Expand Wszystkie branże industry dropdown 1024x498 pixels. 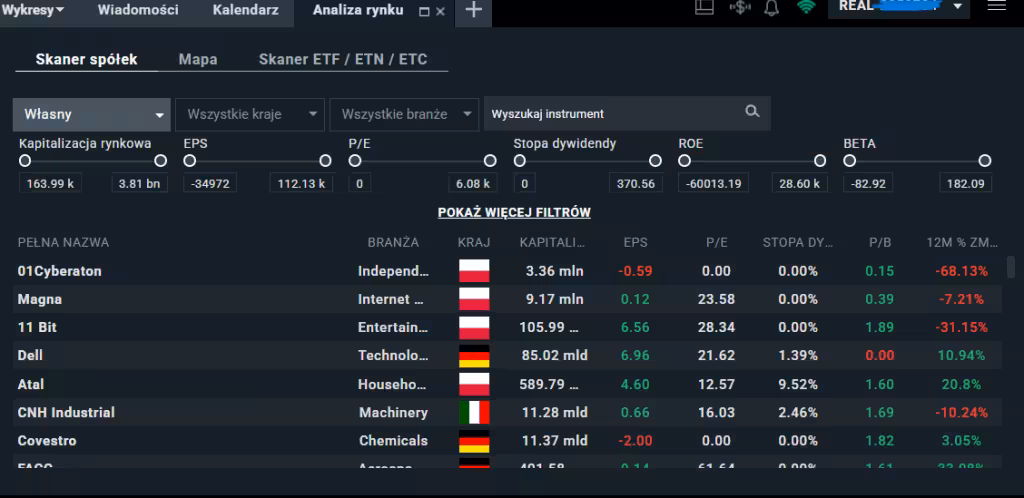(405, 114)
